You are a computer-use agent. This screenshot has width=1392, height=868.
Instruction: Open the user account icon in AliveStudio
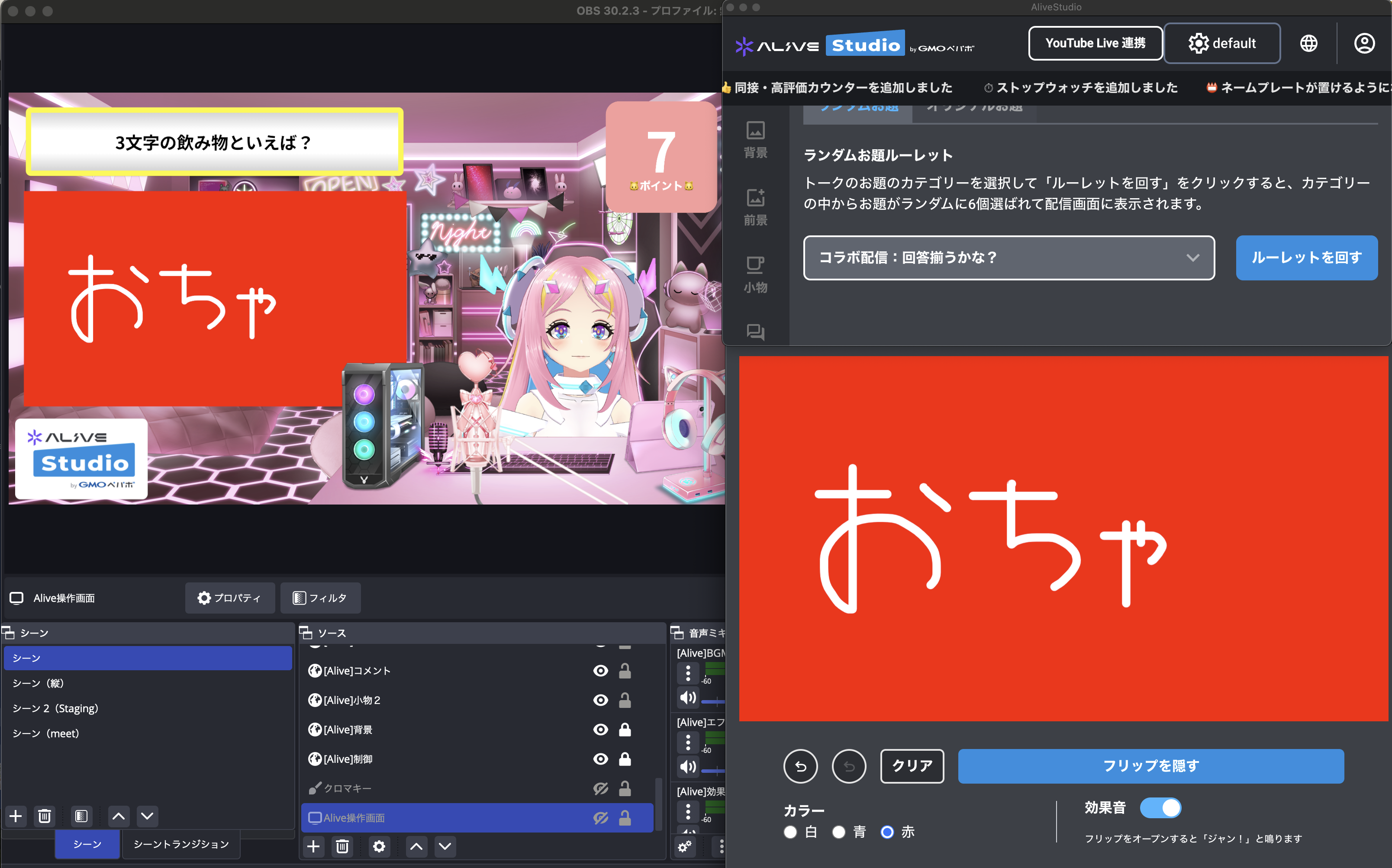[1364, 43]
